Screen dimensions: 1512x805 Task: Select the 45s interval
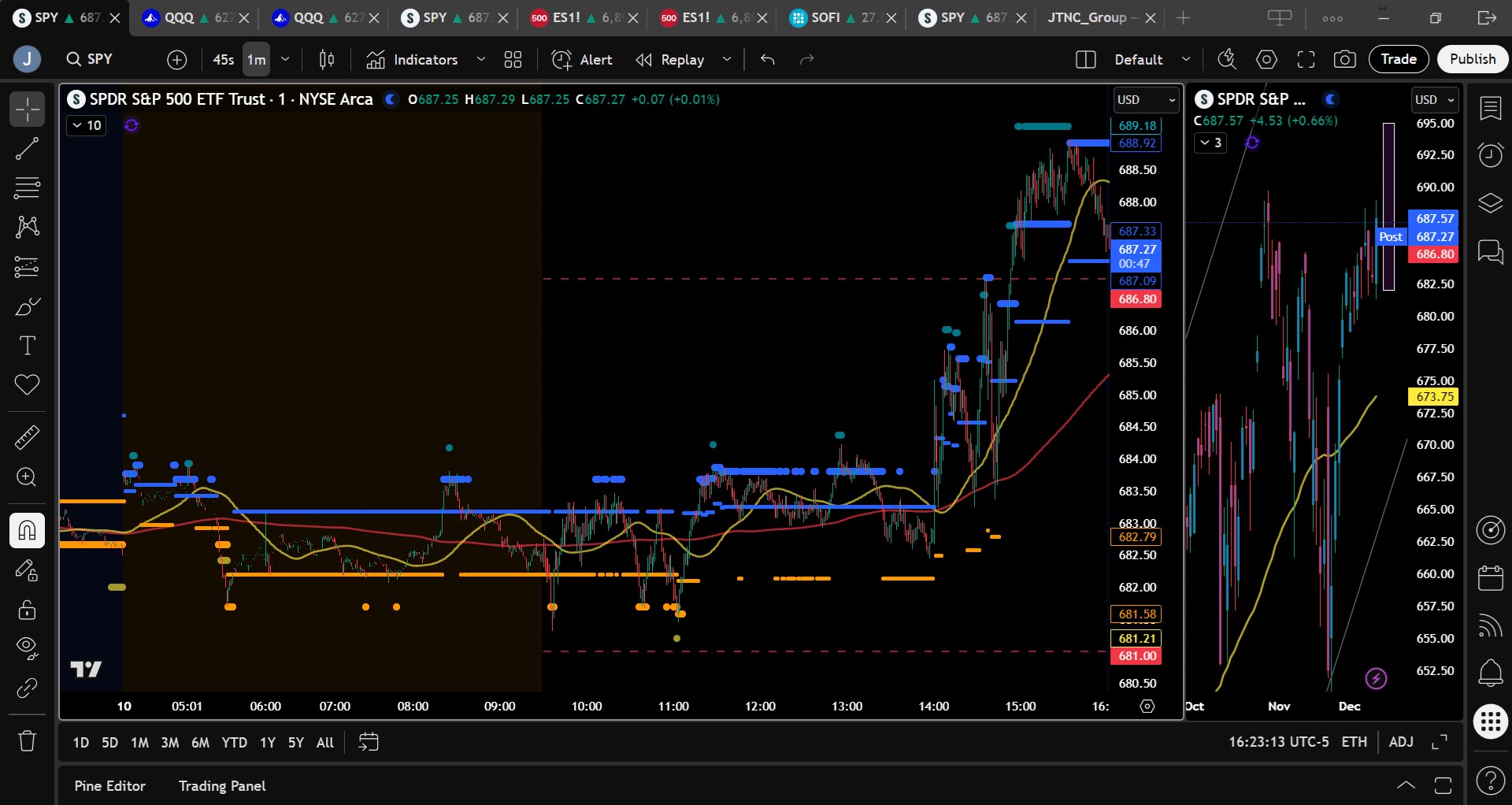pos(224,60)
